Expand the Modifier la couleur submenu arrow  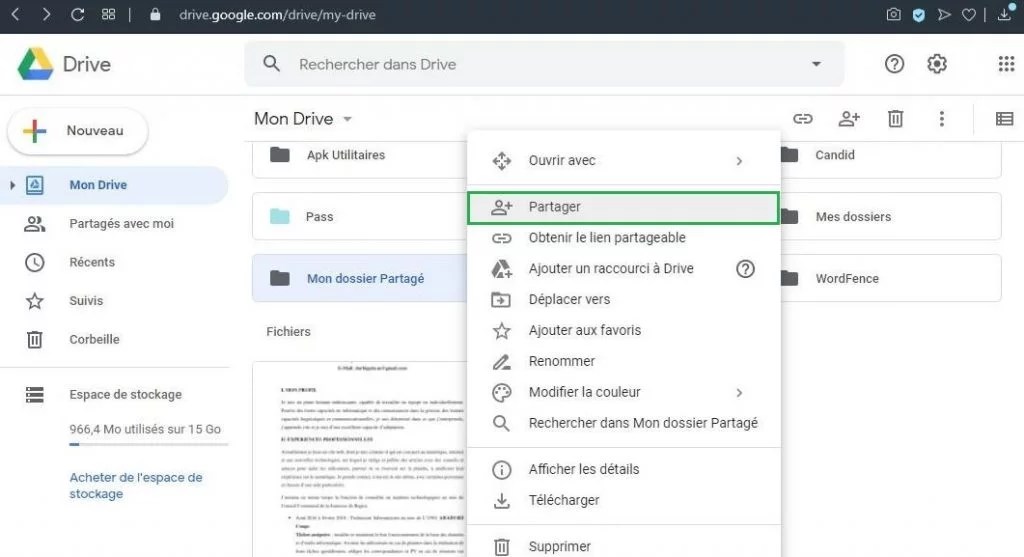tap(739, 392)
